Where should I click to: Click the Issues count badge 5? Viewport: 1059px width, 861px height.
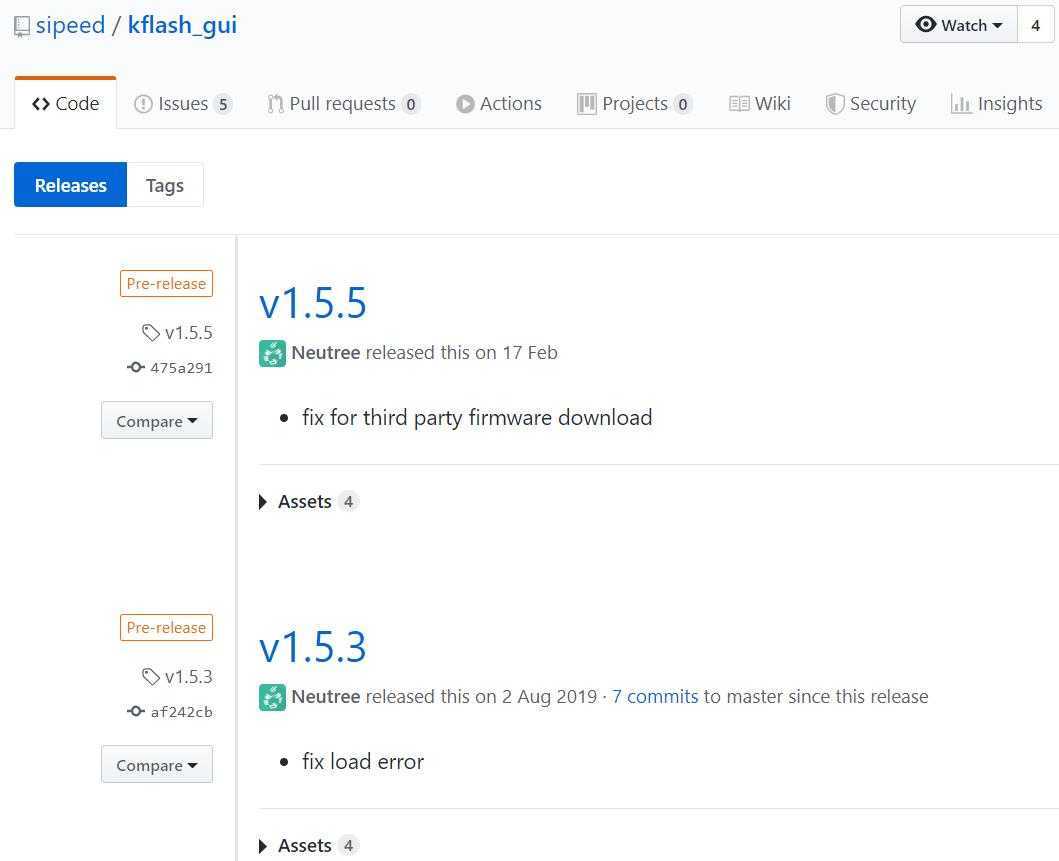point(223,104)
